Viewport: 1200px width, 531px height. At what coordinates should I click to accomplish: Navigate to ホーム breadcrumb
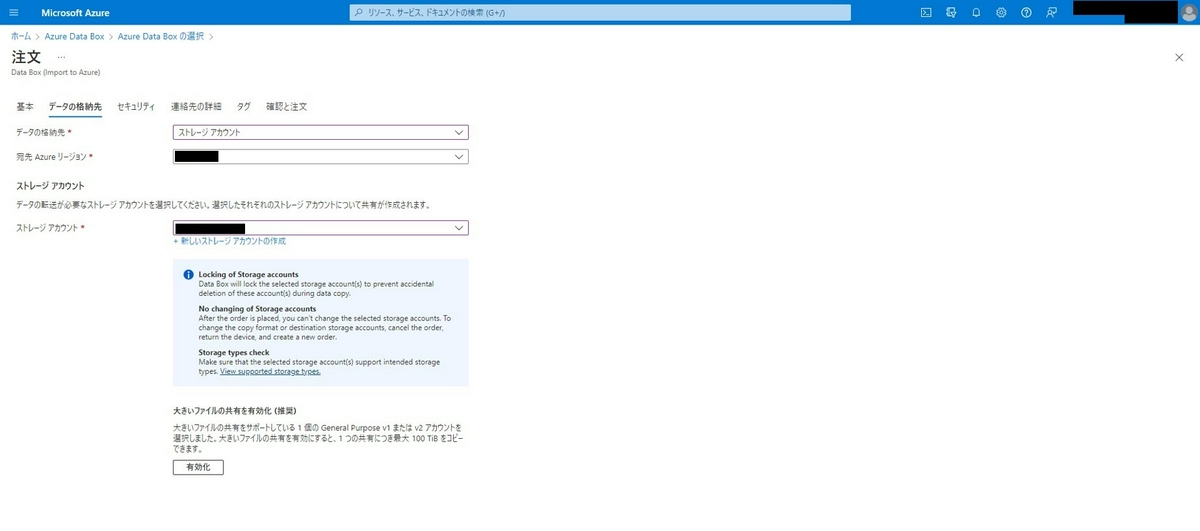[x=21, y=36]
